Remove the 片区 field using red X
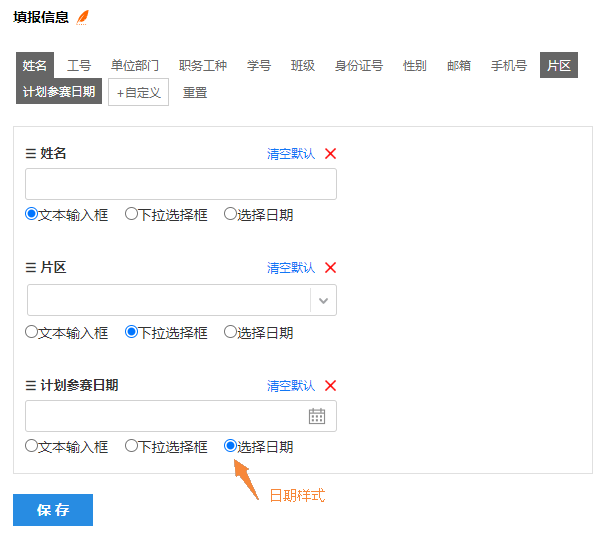The image size is (600, 538). 330,267
